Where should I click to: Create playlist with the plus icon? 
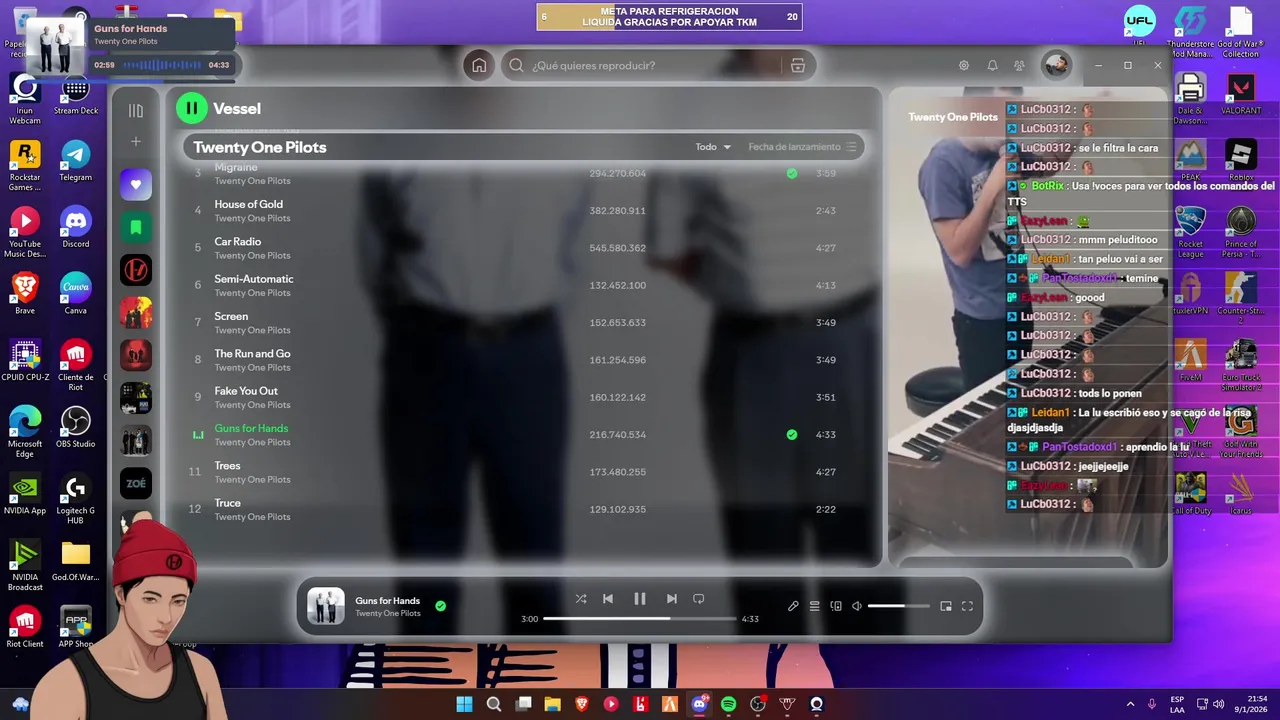[136, 142]
